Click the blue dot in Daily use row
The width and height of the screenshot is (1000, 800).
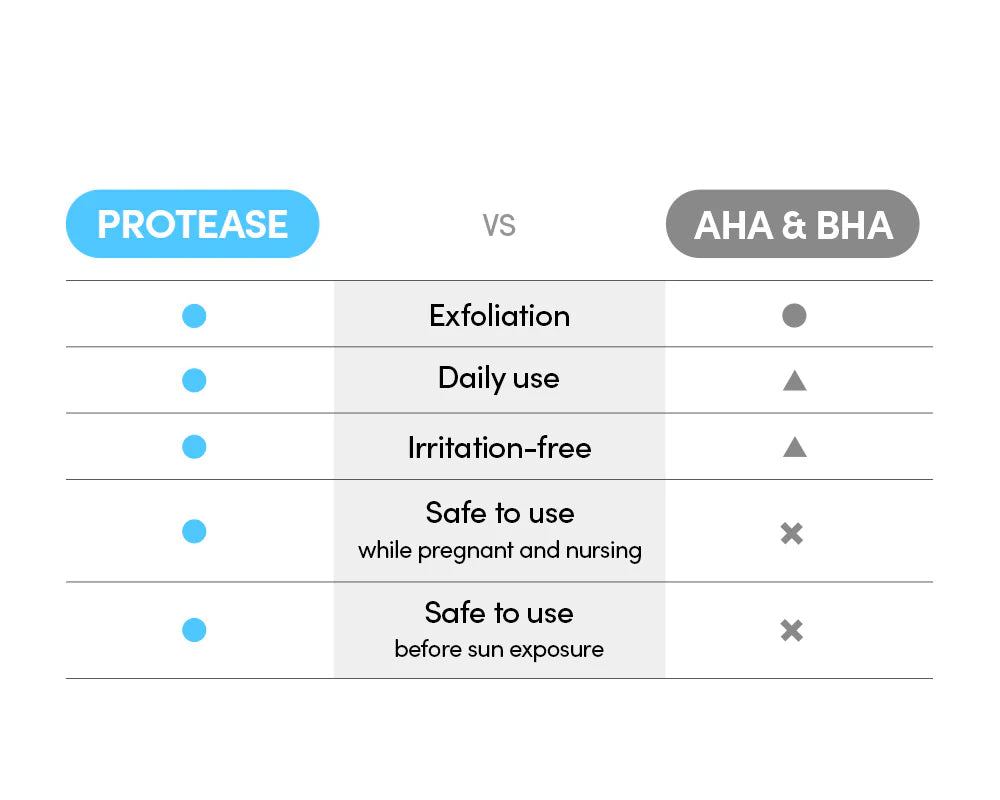(194, 380)
